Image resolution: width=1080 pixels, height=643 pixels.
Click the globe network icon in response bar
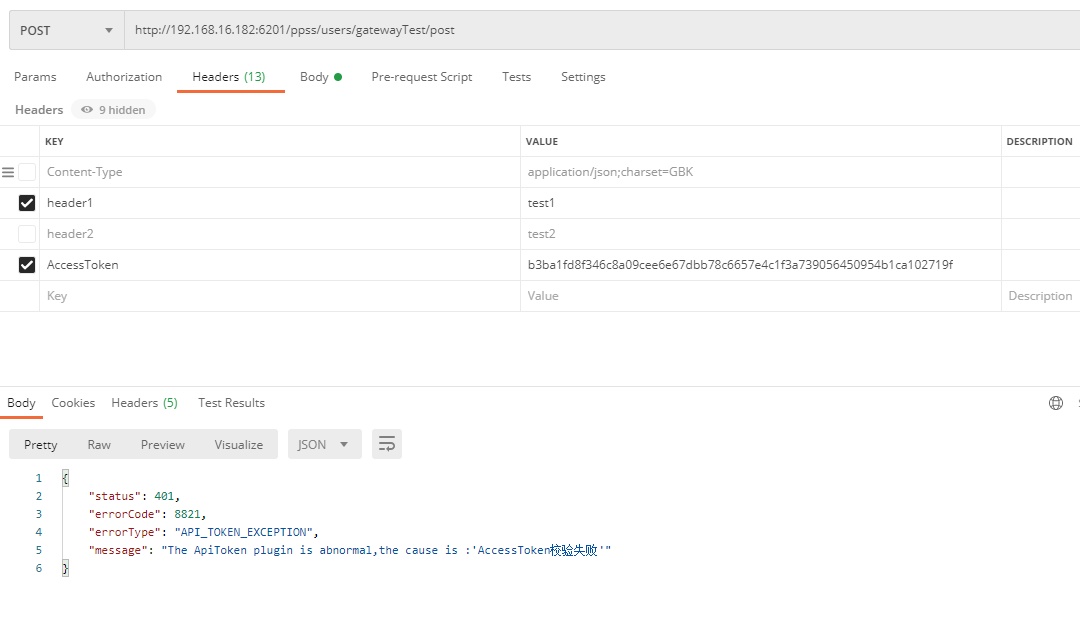tap(1055, 403)
